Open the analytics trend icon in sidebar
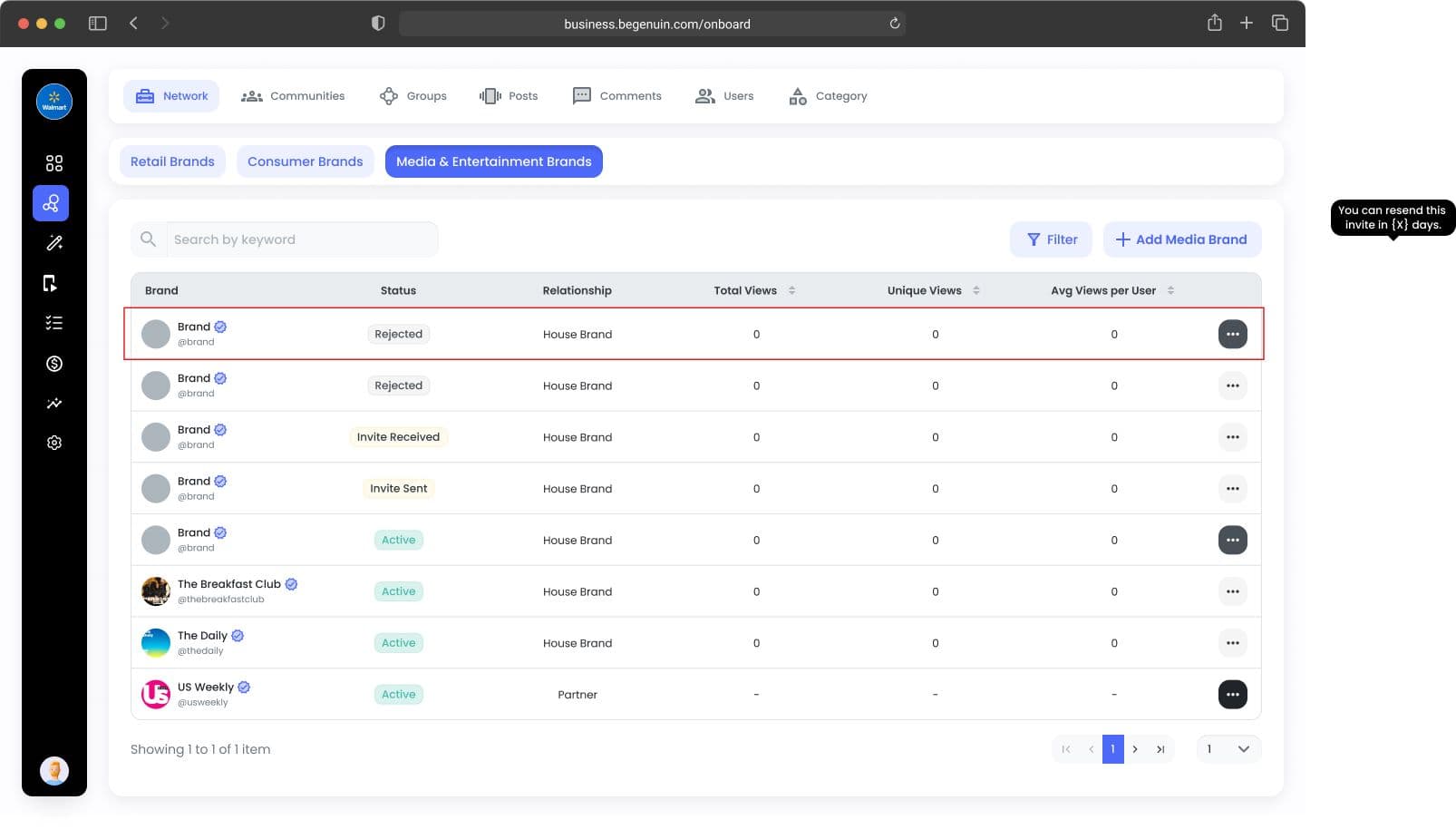The image size is (1456, 839). click(x=54, y=404)
